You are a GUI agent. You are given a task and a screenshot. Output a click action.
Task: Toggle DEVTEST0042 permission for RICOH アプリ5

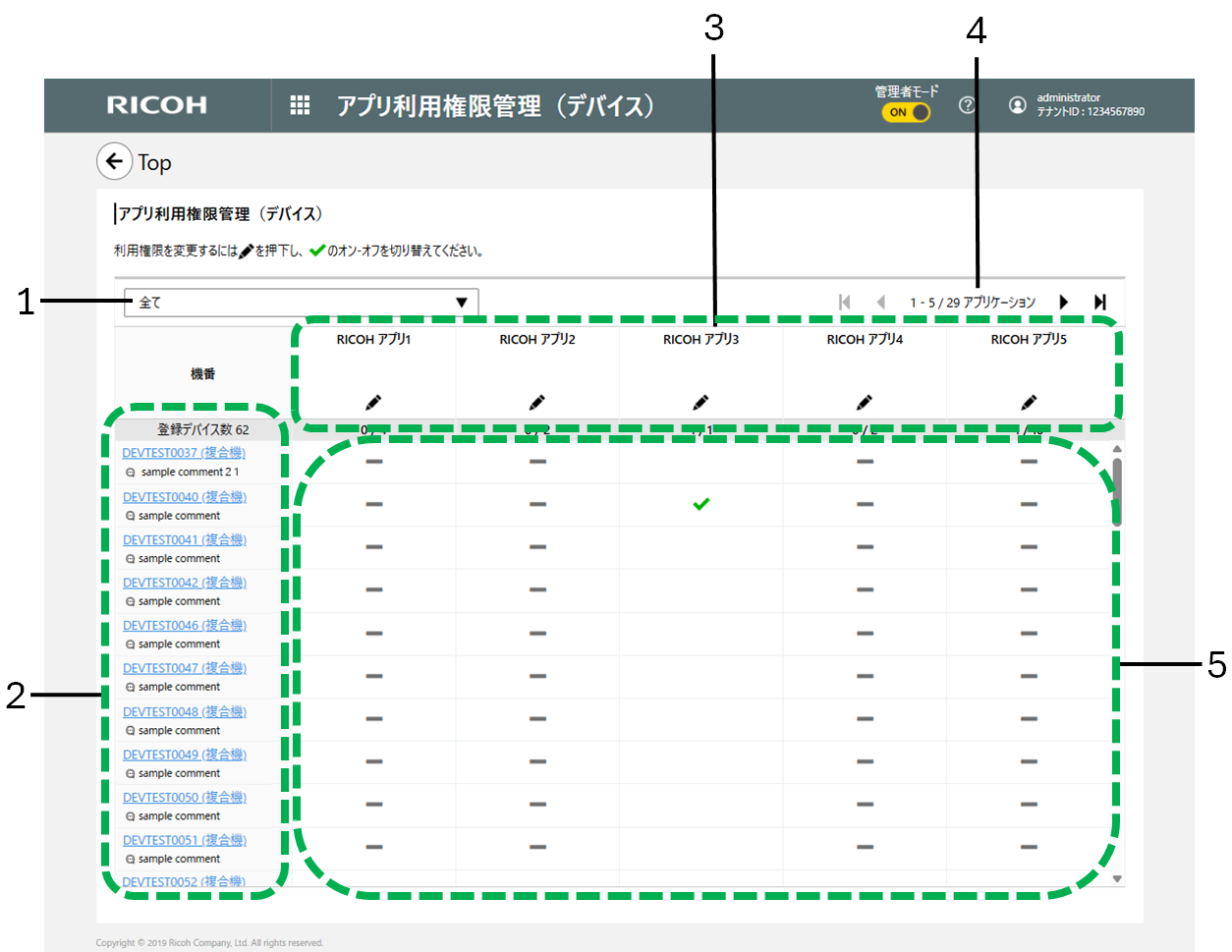tap(1029, 589)
